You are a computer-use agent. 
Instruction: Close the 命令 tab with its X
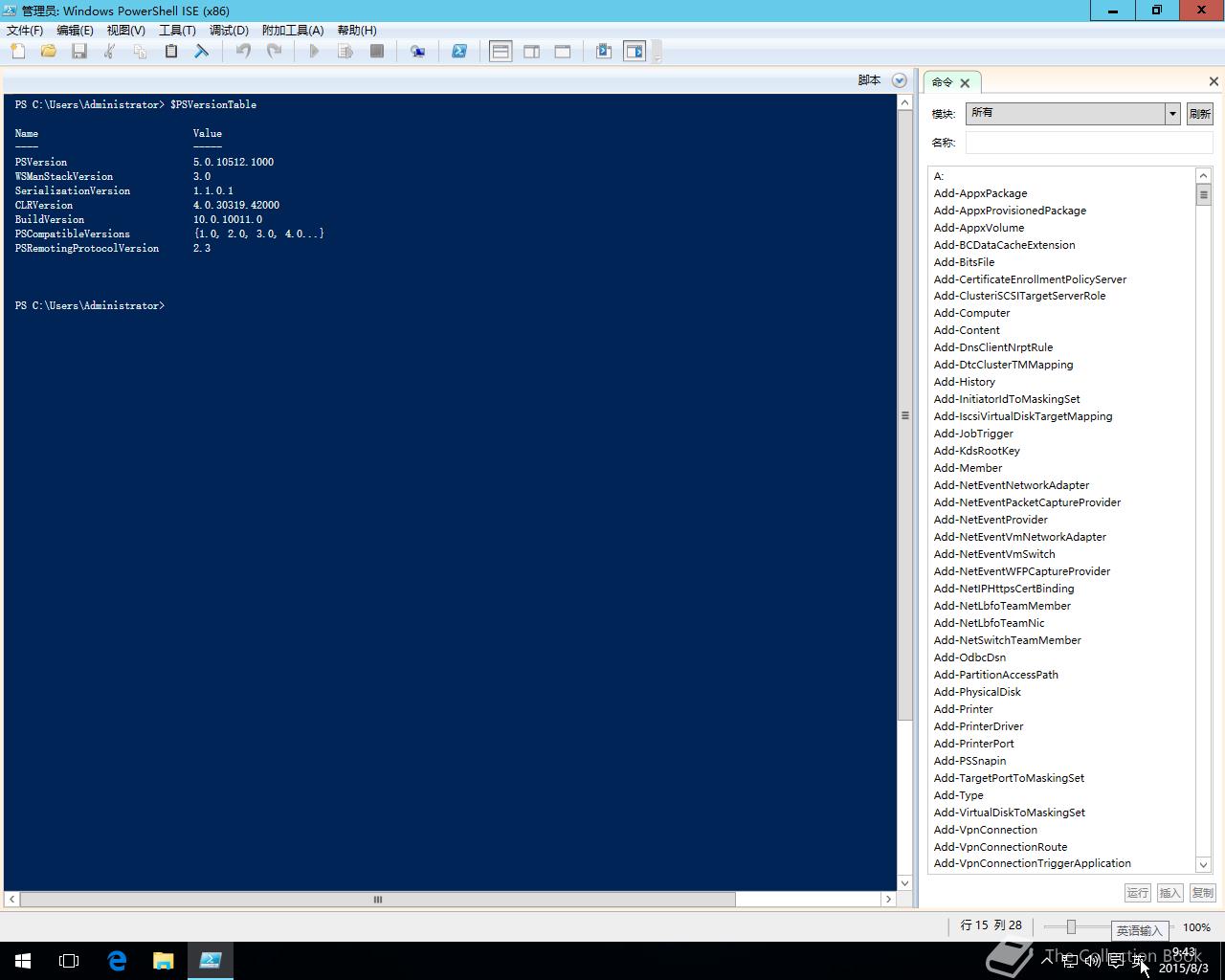point(965,82)
